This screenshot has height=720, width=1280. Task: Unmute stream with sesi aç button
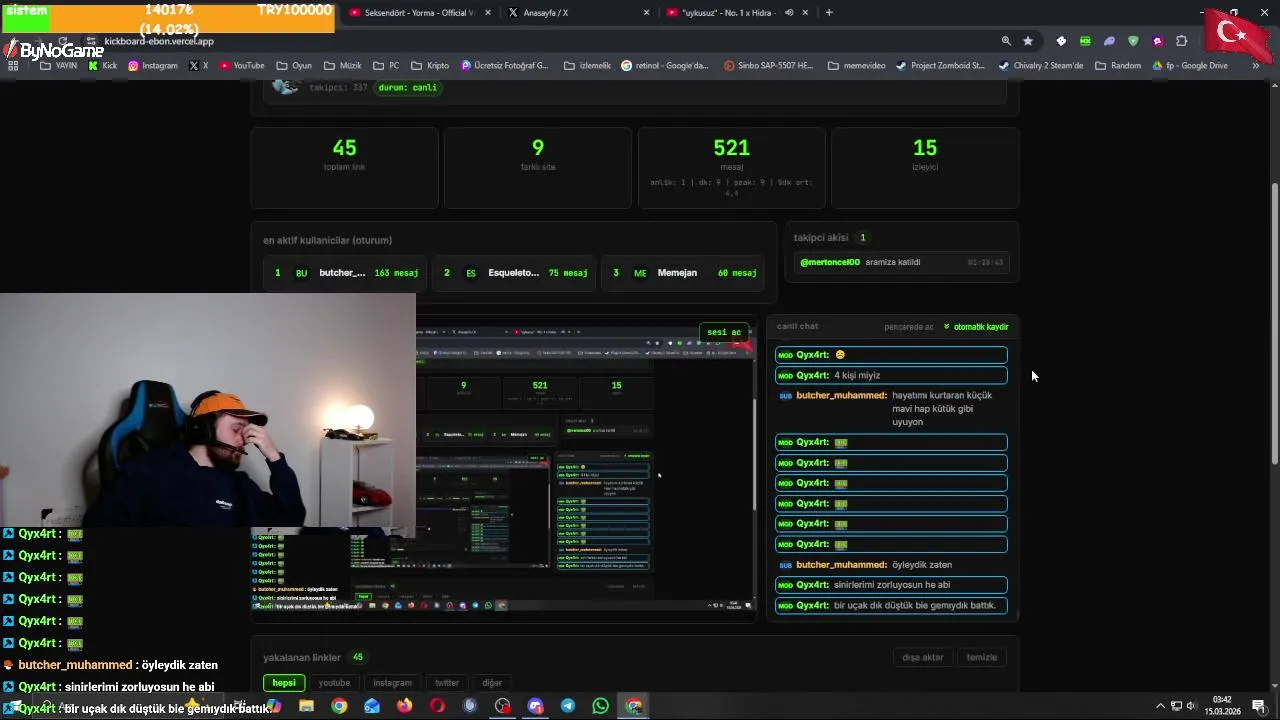point(724,332)
